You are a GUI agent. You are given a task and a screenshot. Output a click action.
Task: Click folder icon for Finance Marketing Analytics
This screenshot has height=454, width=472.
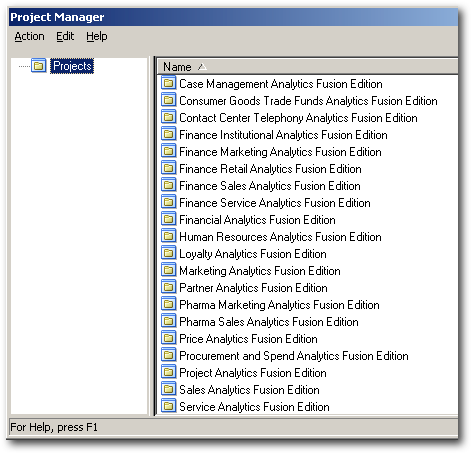(168, 151)
